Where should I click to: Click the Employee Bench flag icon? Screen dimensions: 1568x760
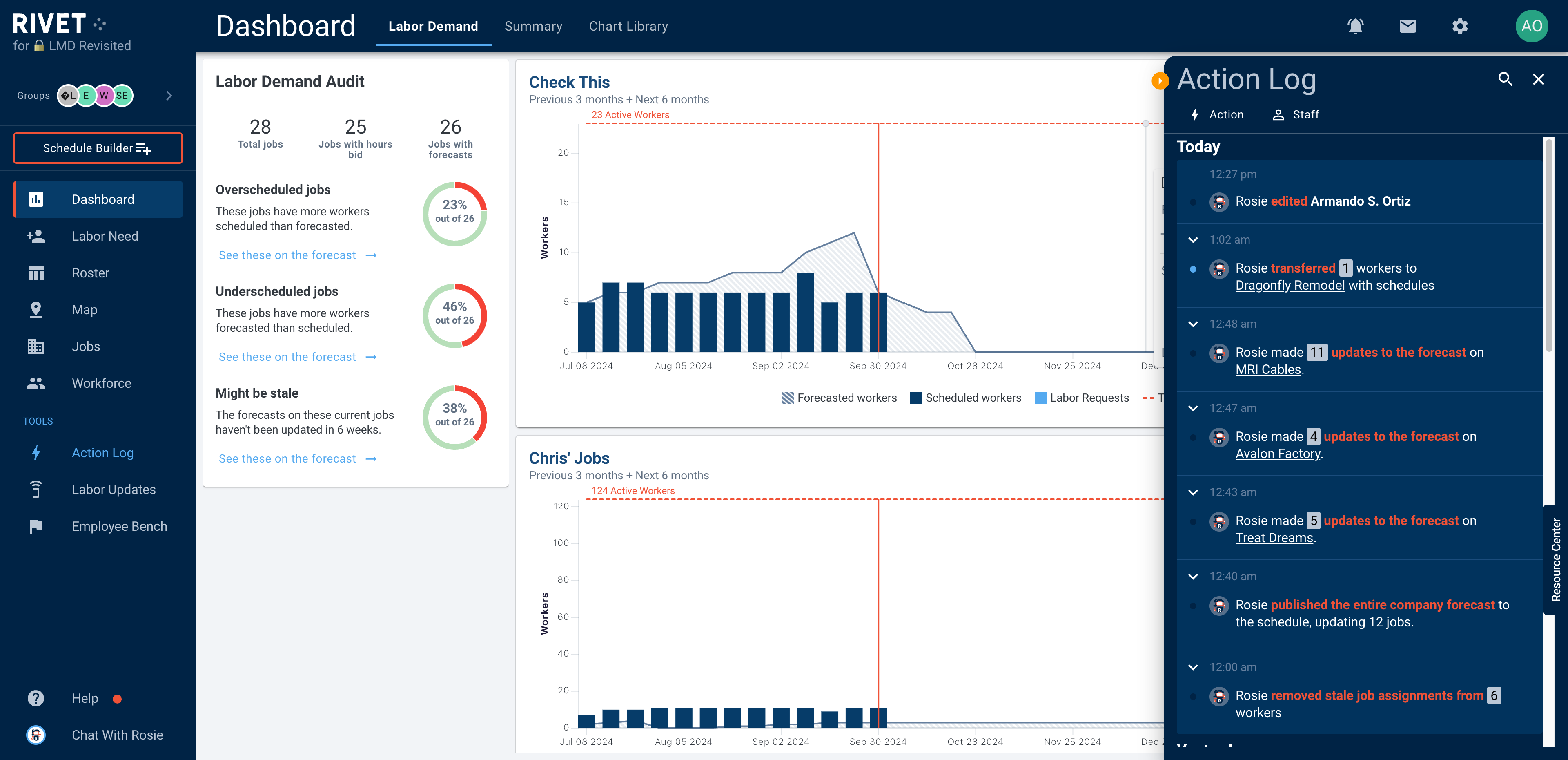pos(36,526)
